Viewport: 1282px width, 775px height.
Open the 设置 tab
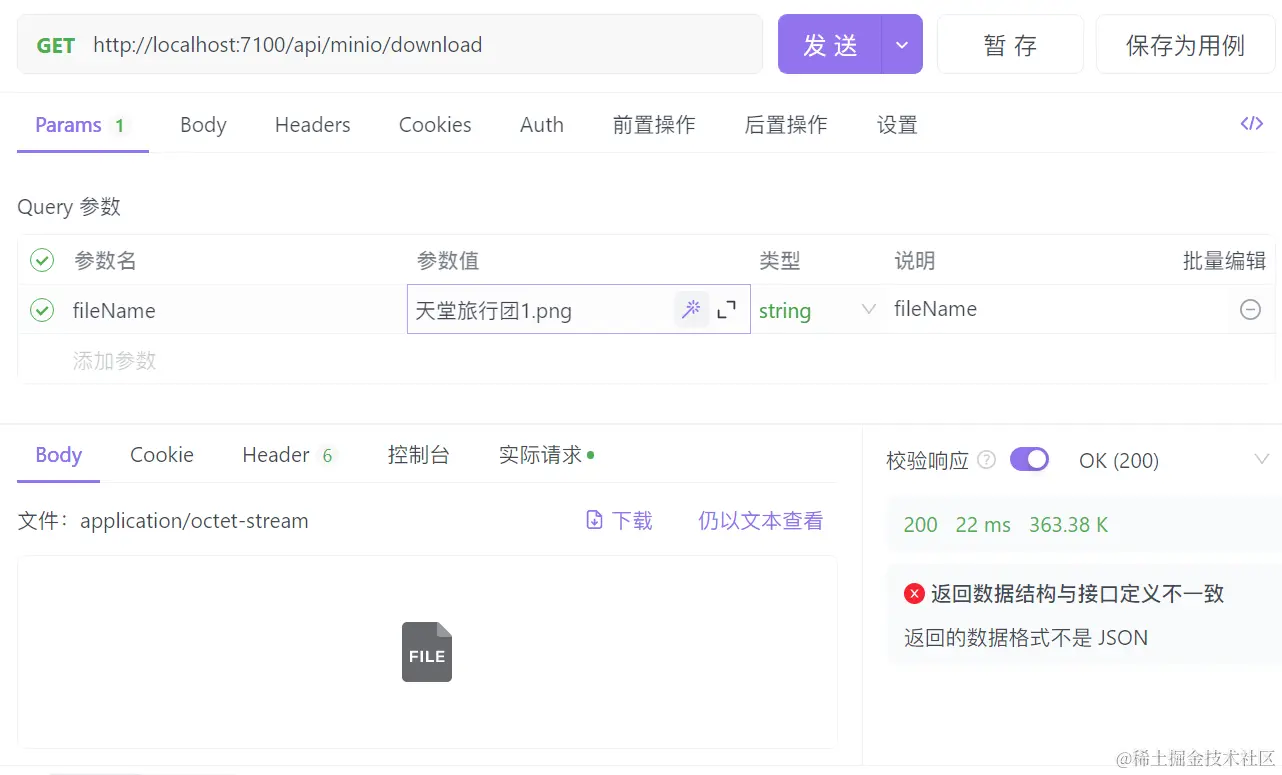coord(897,125)
